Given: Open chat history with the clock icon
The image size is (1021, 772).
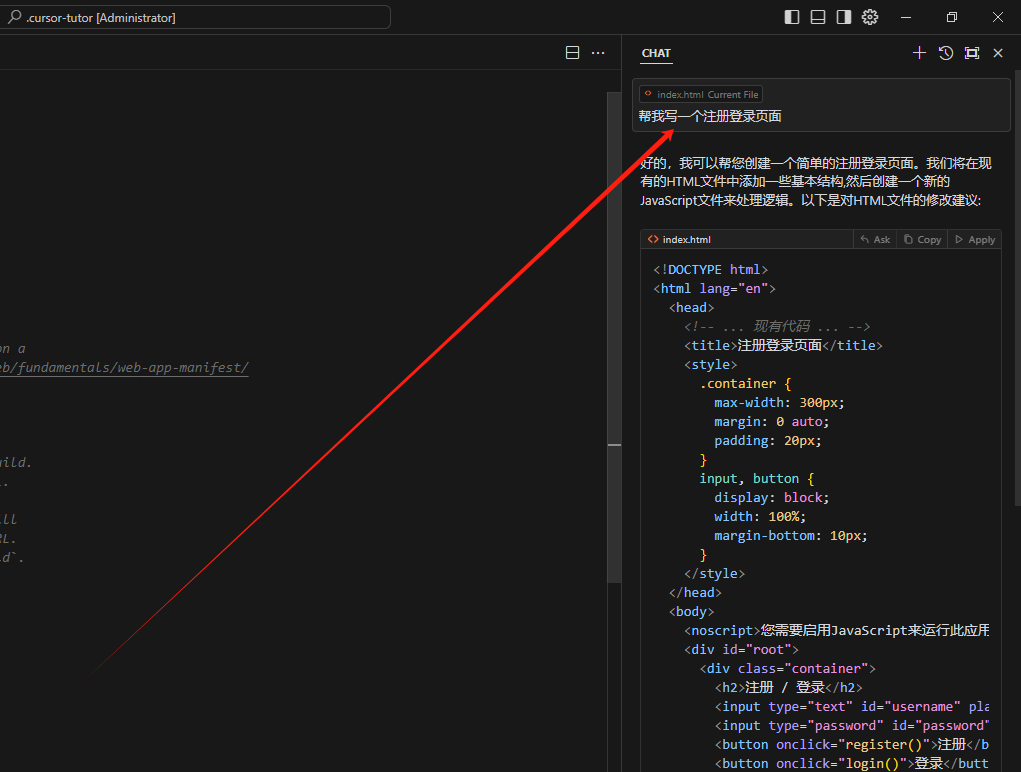Looking at the screenshot, I should pos(945,52).
